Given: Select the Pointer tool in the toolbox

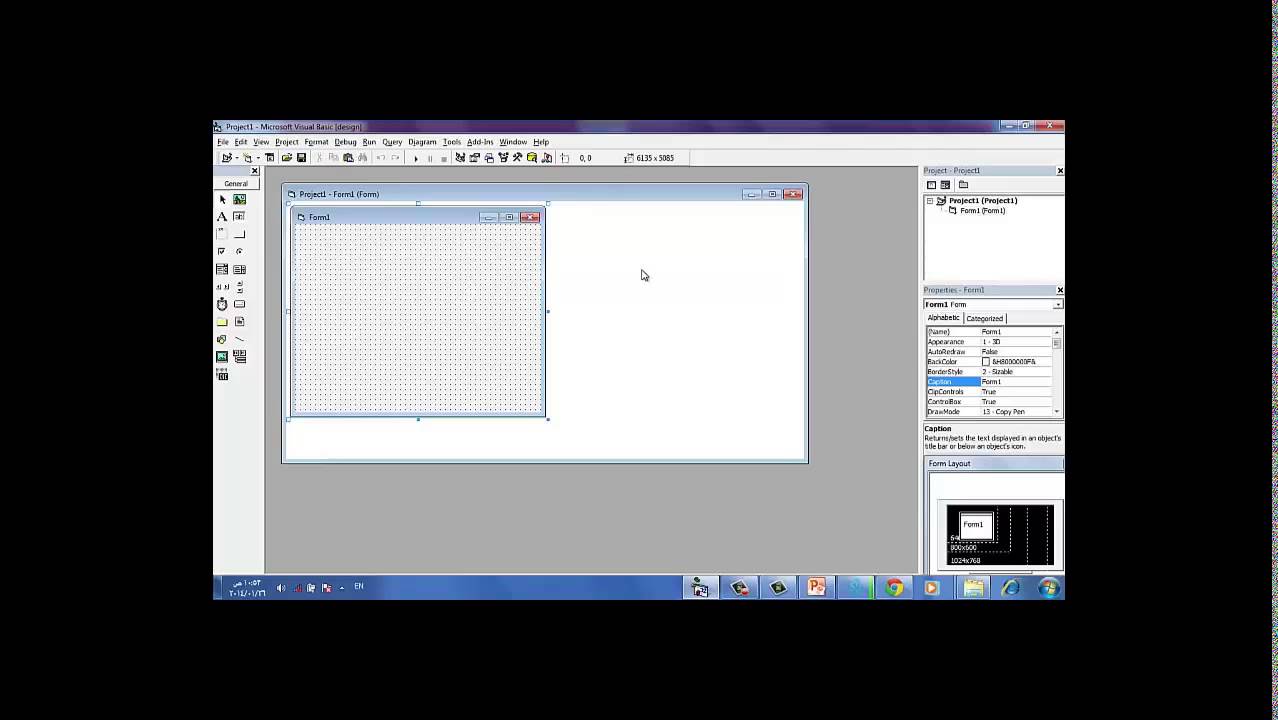Looking at the screenshot, I should pos(222,199).
